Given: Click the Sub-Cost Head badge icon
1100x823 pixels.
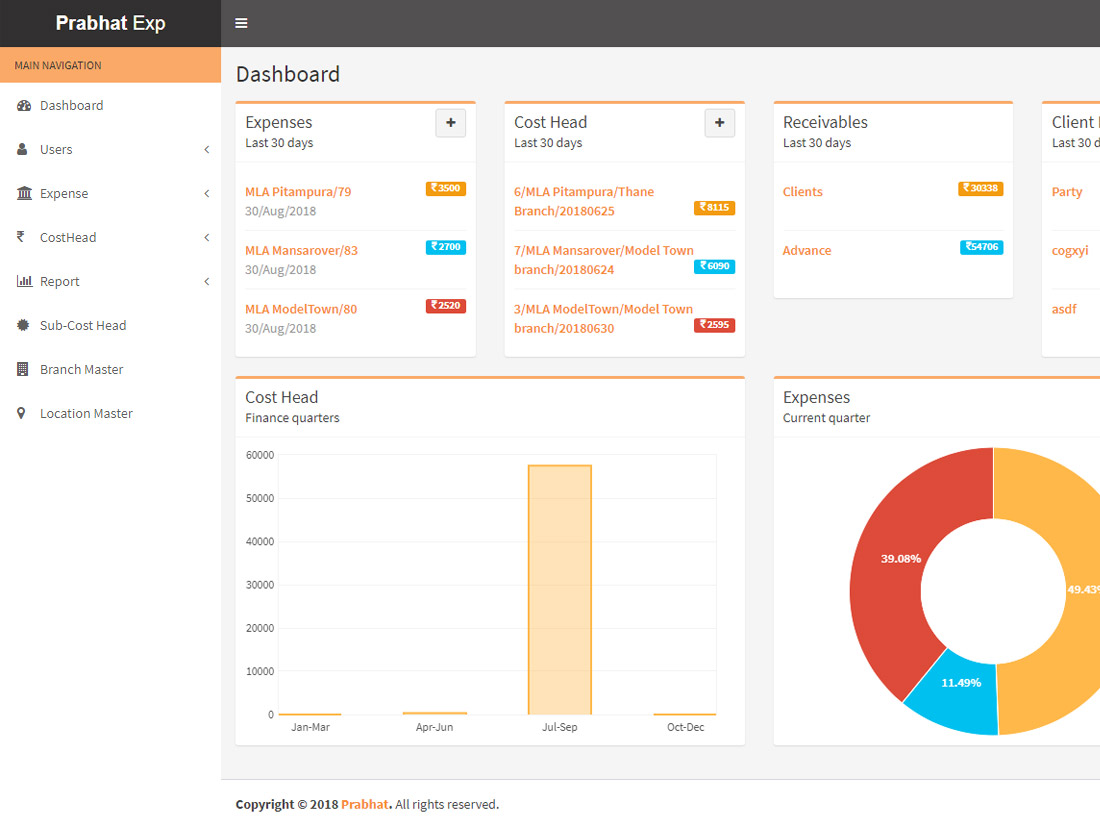Looking at the screenshot, I should coord(23,326).
